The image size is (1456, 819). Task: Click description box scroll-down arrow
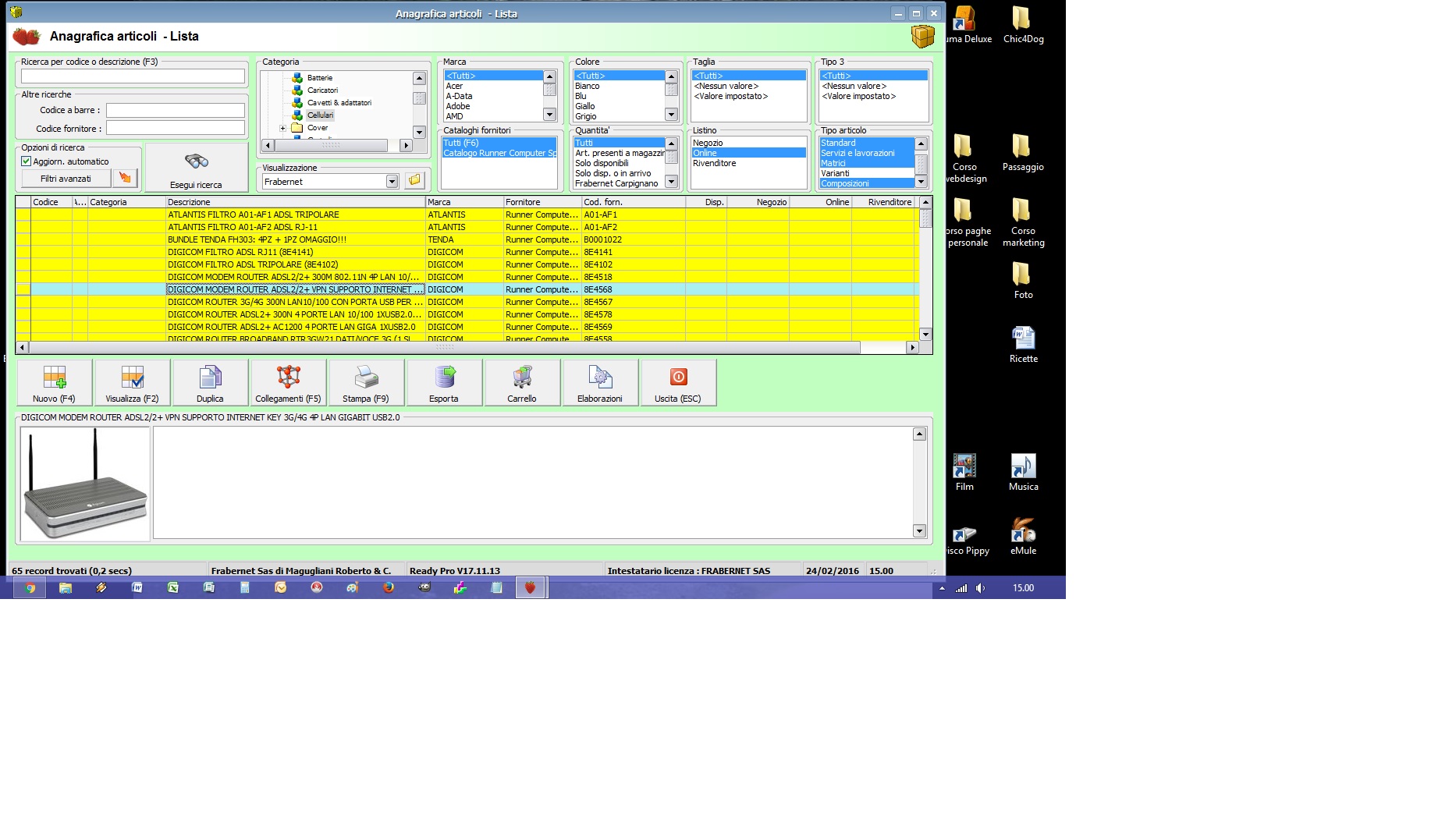click(919, 530)
